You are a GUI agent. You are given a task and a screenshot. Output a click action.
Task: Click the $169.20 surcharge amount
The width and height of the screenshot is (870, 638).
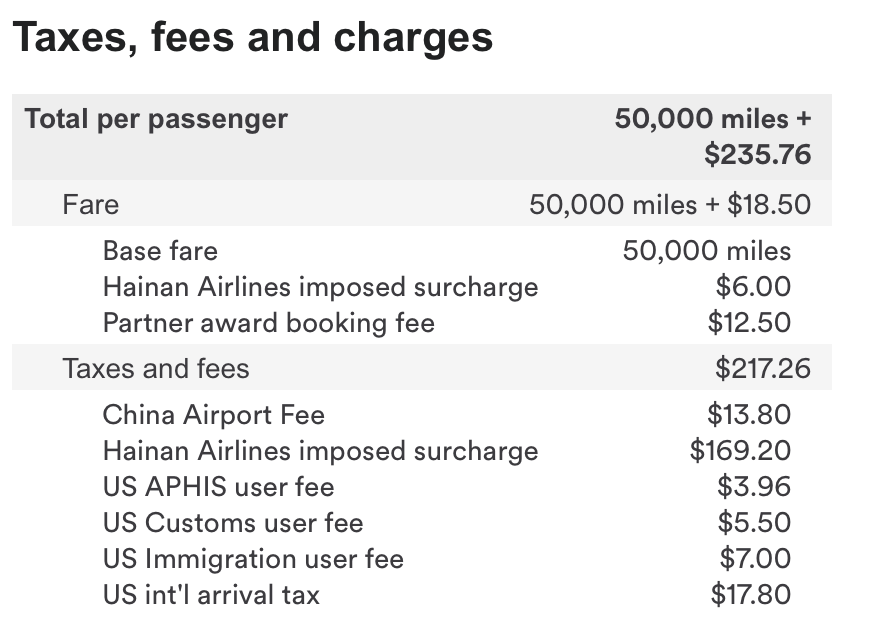coord(740,450)
